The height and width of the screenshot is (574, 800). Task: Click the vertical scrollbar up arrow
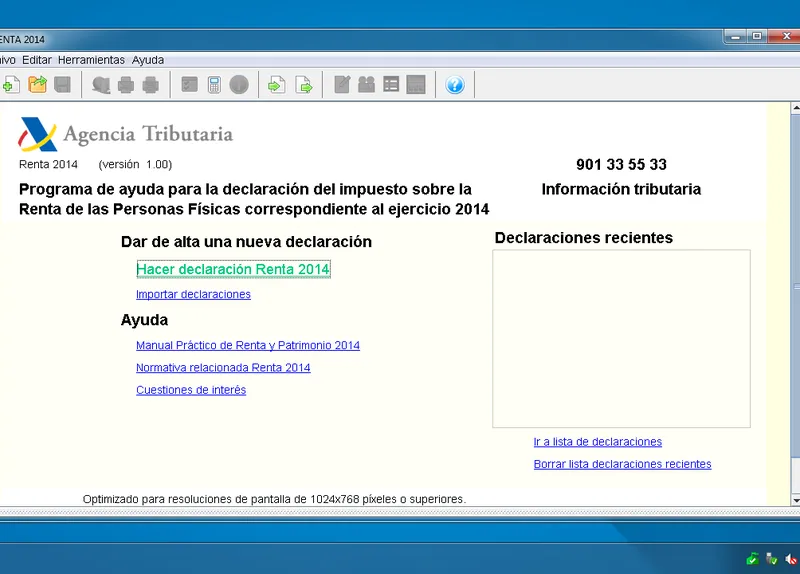pyautogui.click(x=795, y=108)
